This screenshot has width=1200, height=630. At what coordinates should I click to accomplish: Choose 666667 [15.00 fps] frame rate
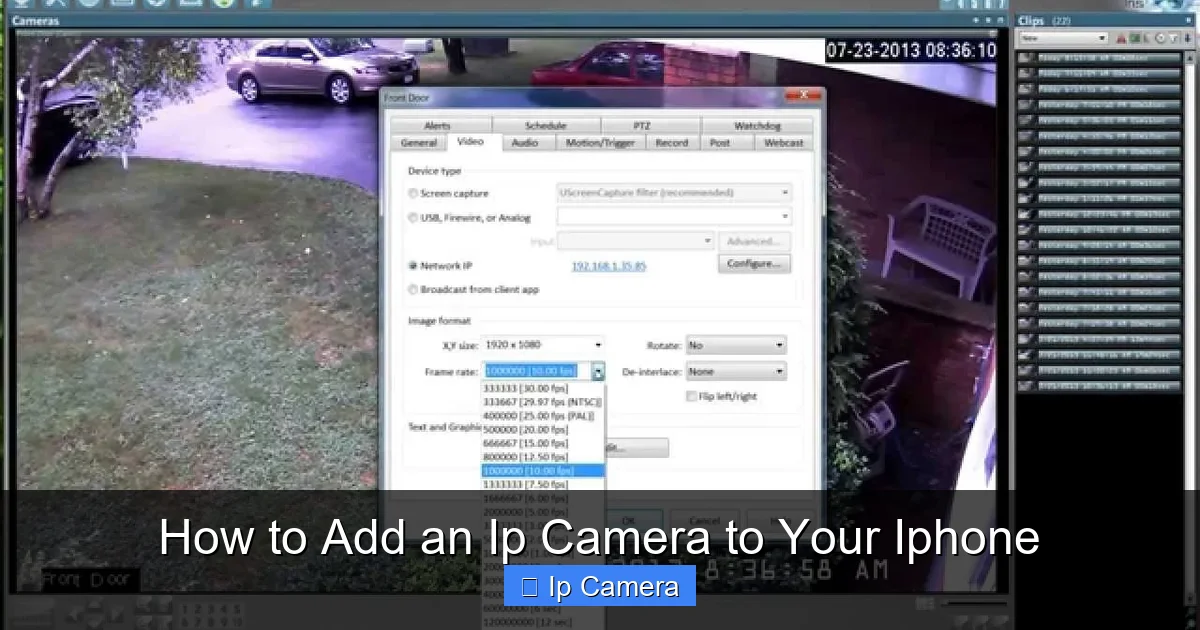coord(543,443)
